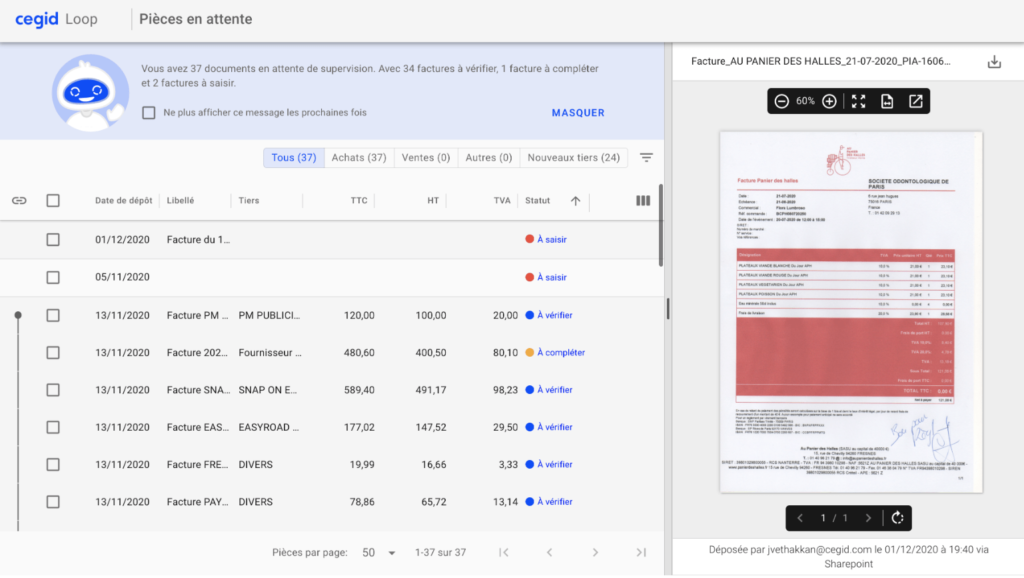Select the Facture PM row checkbox
1024x578 pixels.
[53, 315]
